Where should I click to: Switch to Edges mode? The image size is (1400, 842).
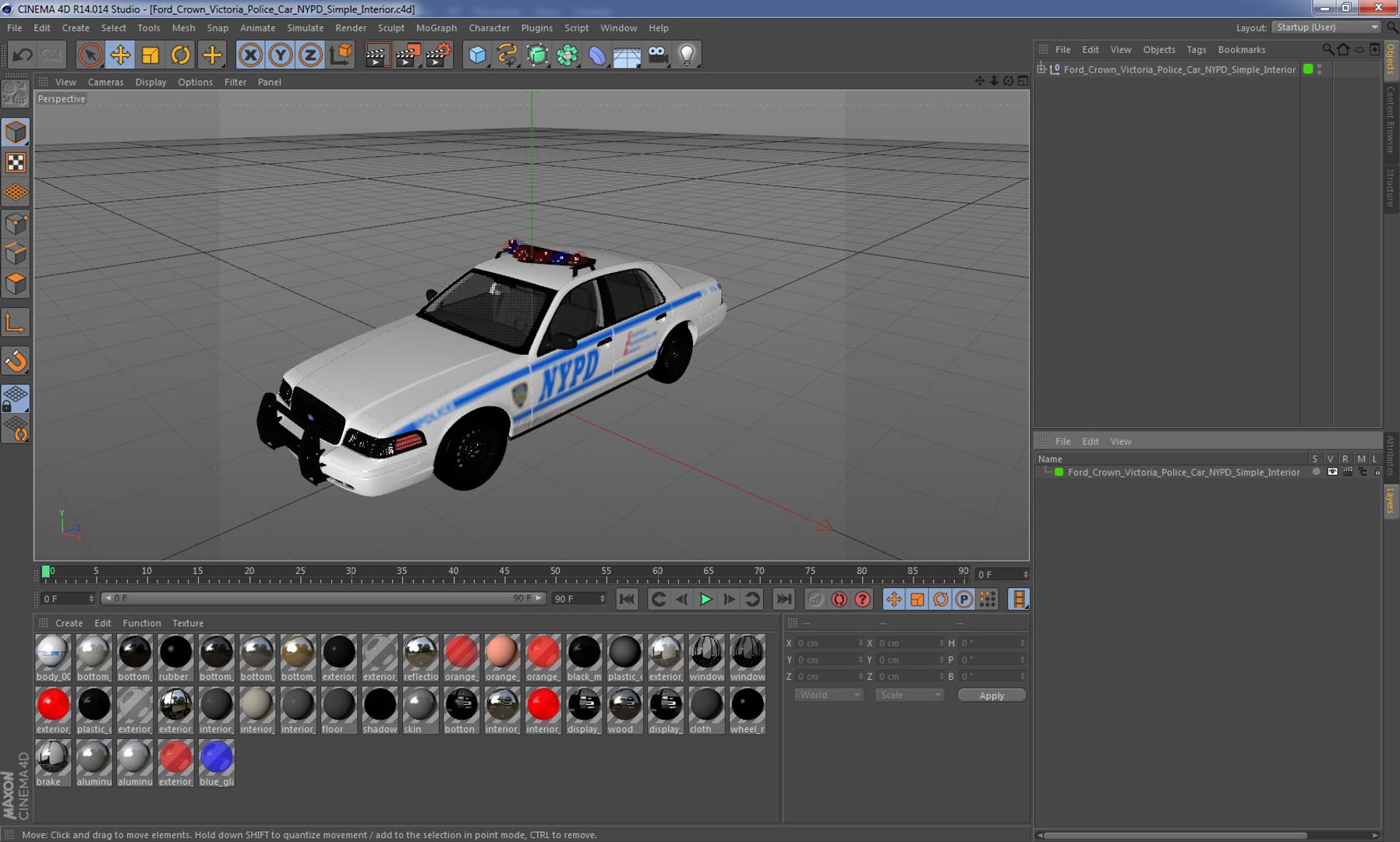(x=16, y=254)
